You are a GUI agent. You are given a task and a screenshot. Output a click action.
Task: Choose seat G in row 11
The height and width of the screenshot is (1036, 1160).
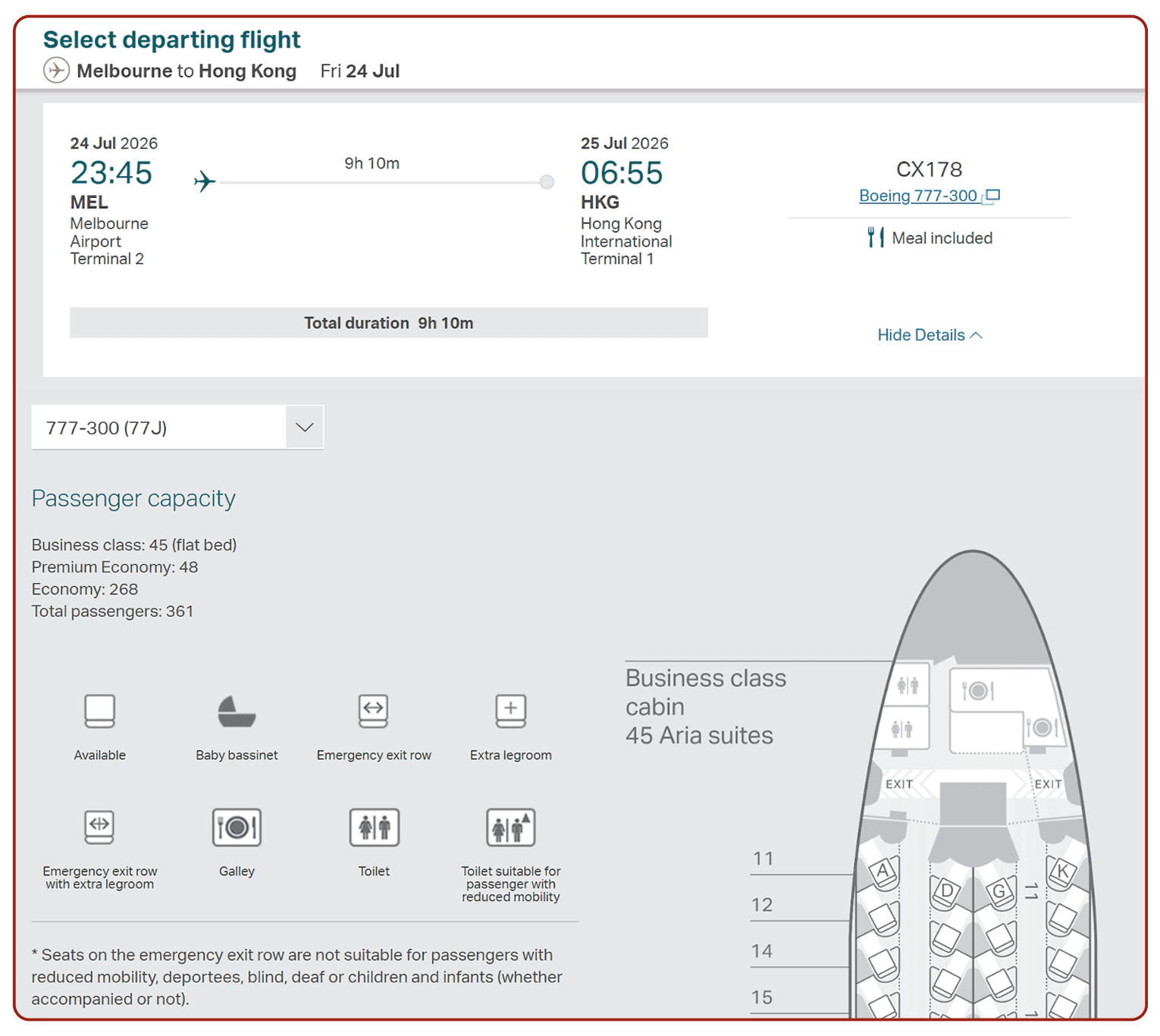pyautogui.click(x=999, y=891)
